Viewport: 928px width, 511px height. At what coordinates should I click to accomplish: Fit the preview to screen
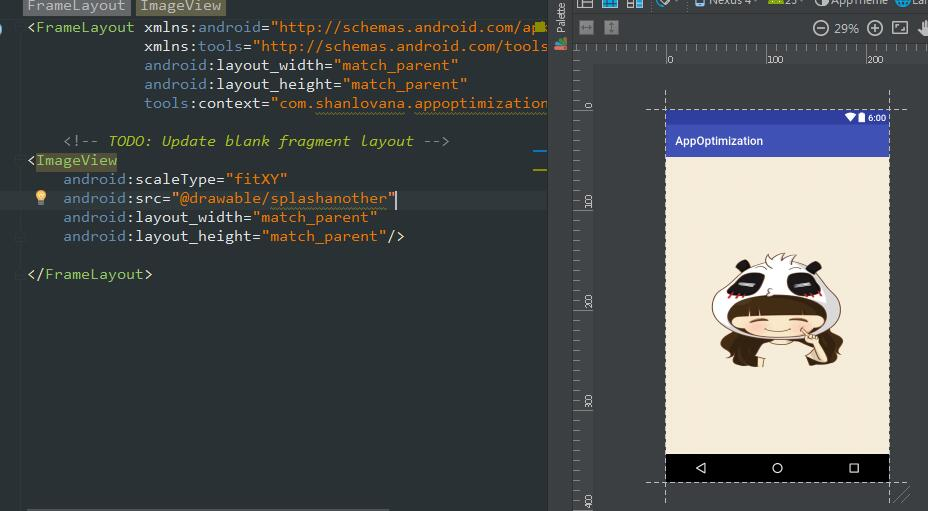click(900, 28)
